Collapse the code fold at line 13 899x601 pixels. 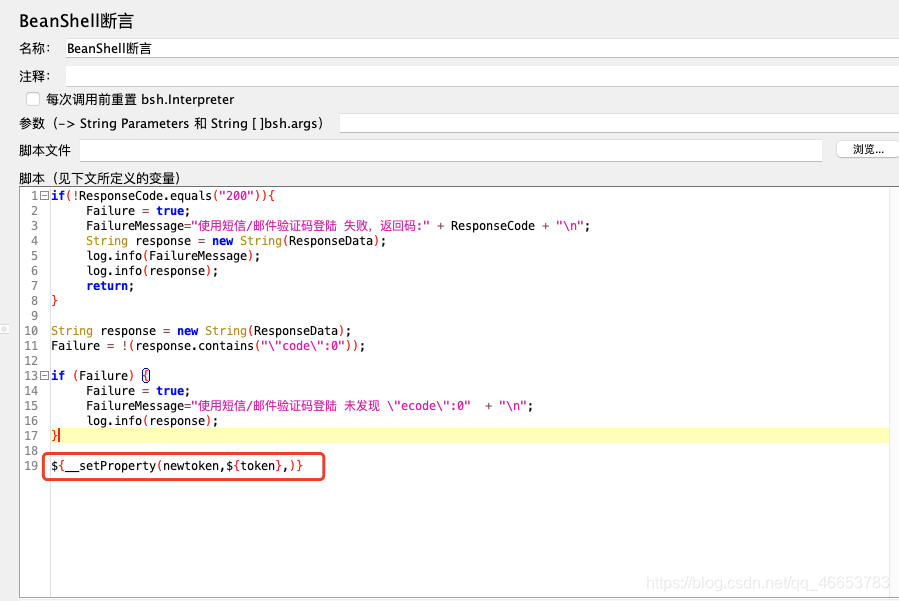click(44, 376)
